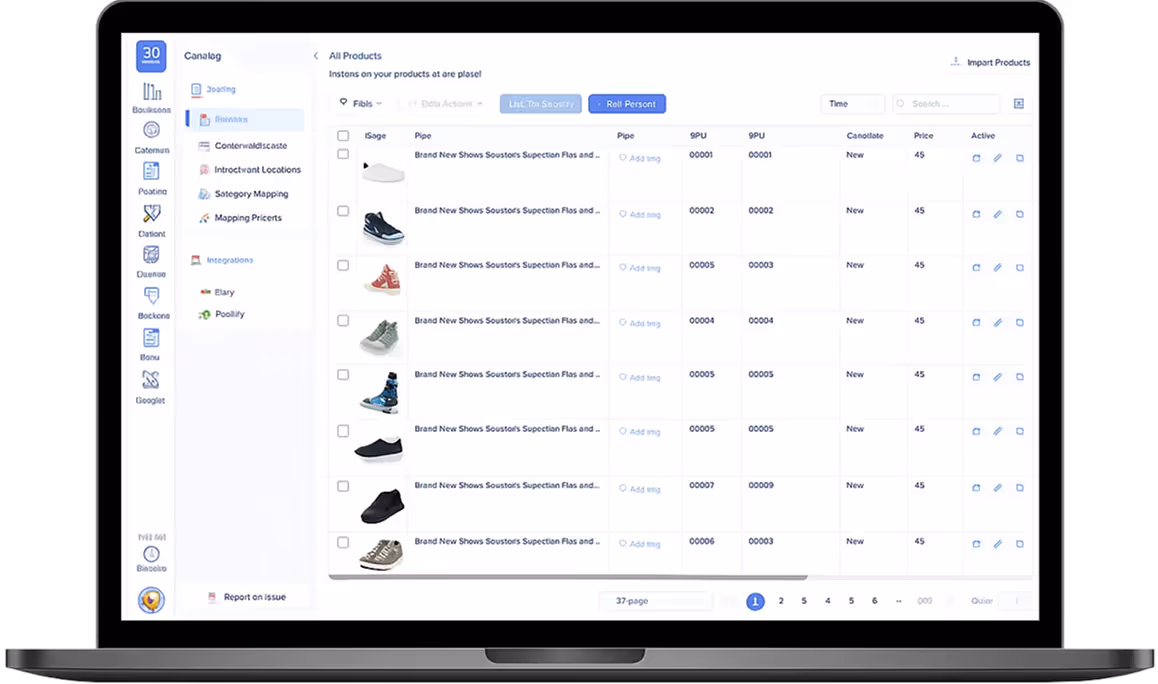Click the gray sneaker thumbnail in row 00004
The image size is (1158, 684).
tap(380, 337)
